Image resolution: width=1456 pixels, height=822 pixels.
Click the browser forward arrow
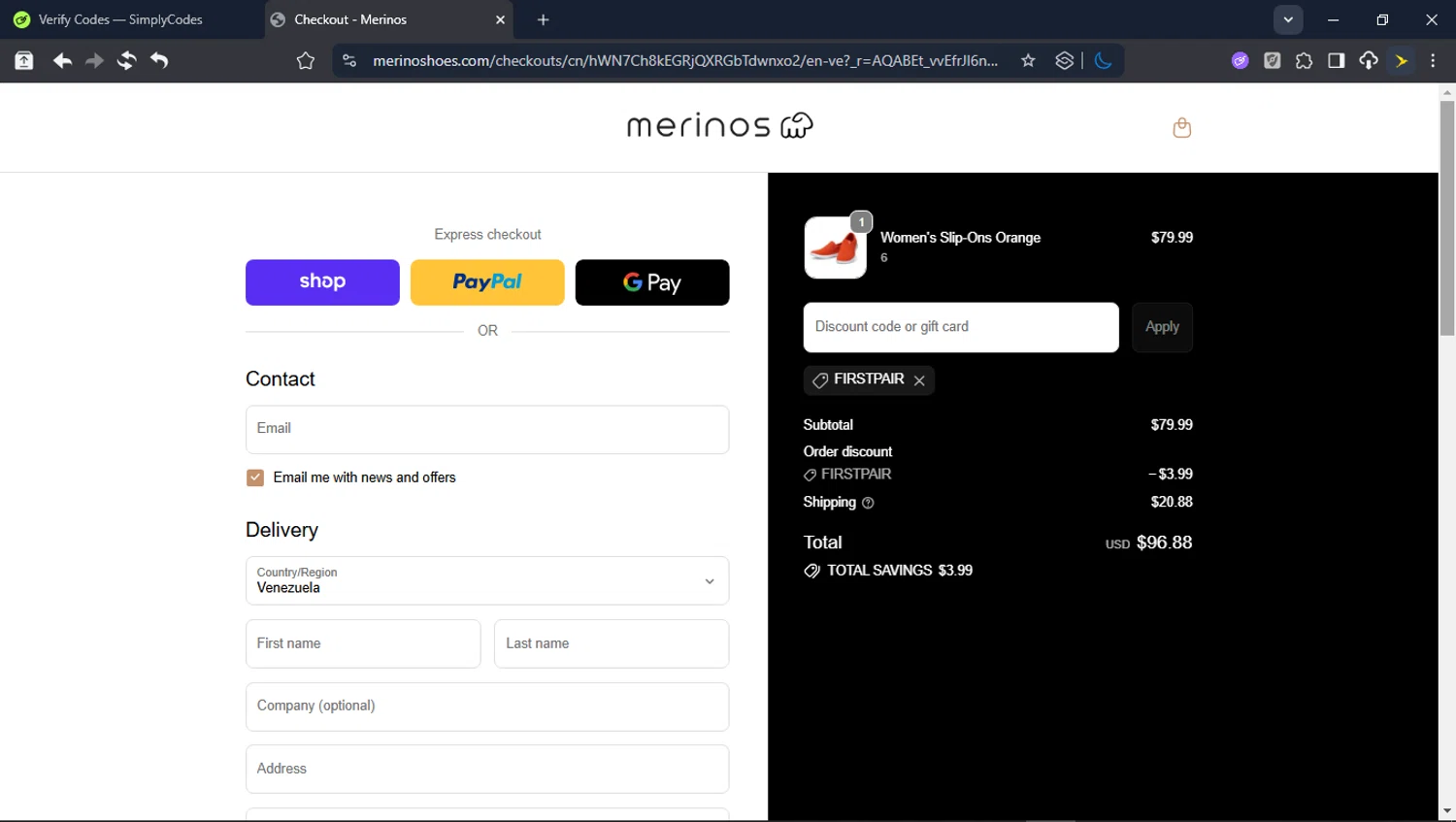point(94,61)
